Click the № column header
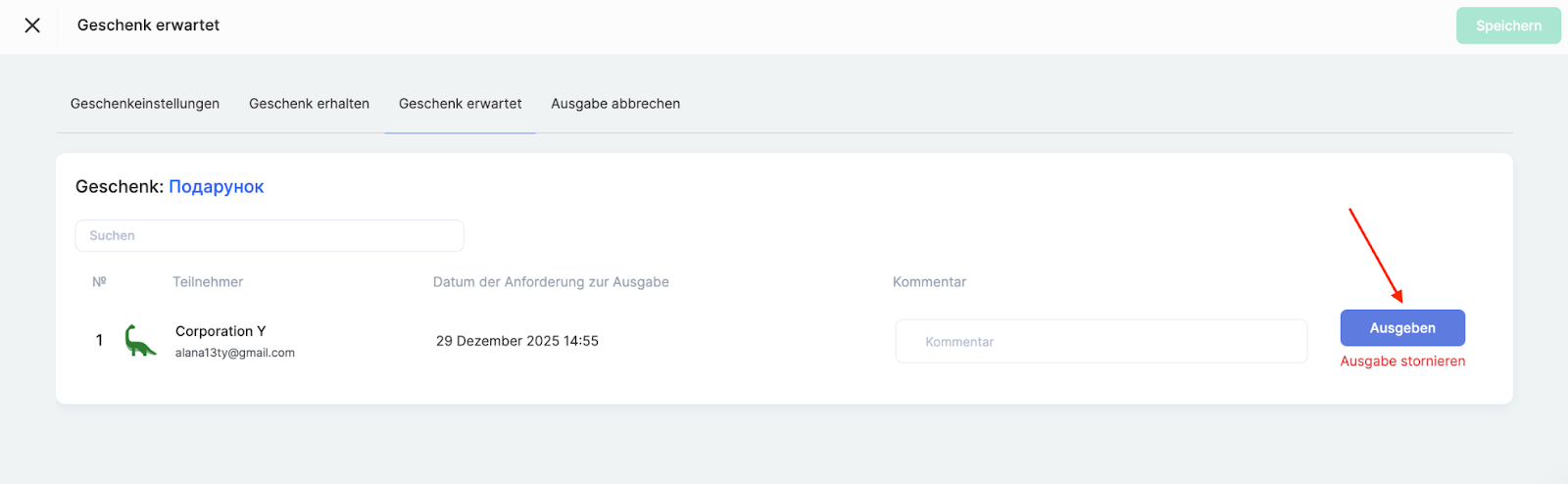 99,282
